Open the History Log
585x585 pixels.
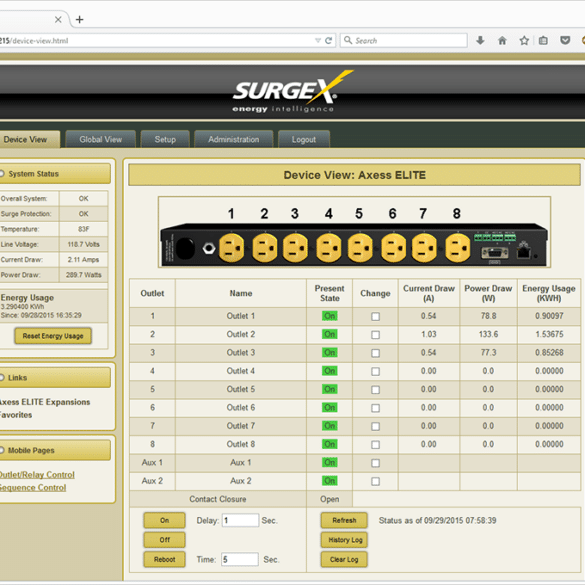pos(344,539)
